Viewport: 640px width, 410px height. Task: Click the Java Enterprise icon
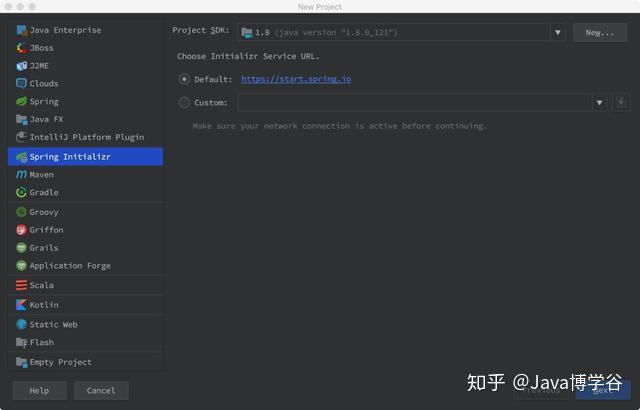[x=22, y=30]
